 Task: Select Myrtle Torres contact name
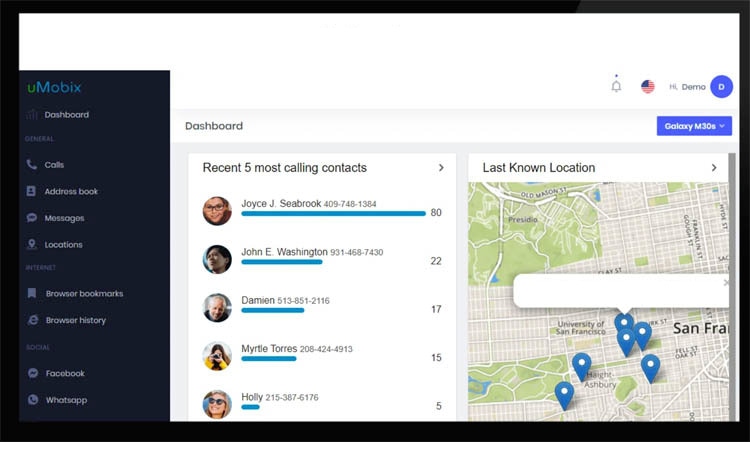coord(269,349)
